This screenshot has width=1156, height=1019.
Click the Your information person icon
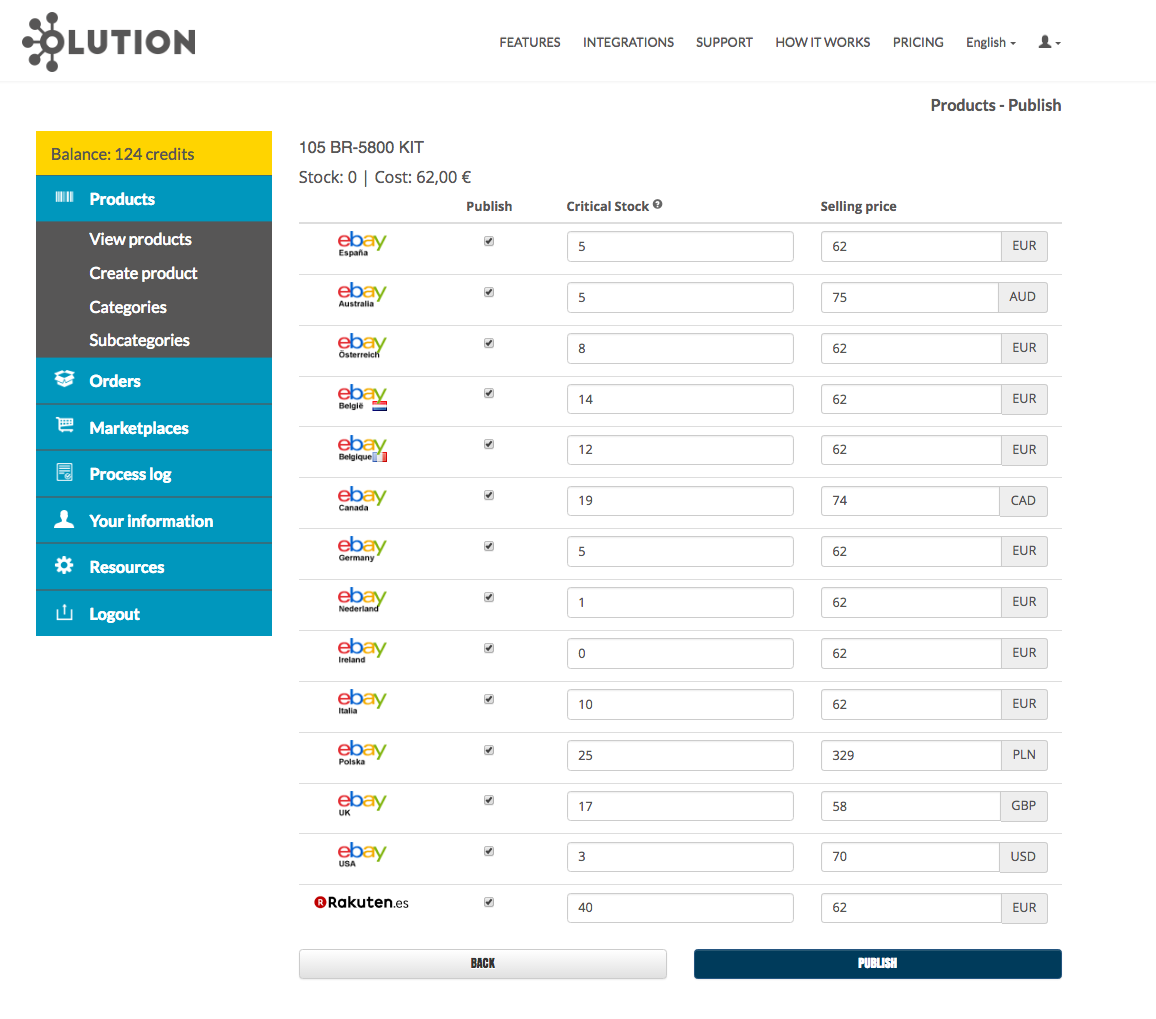click(x=64, y=519)
